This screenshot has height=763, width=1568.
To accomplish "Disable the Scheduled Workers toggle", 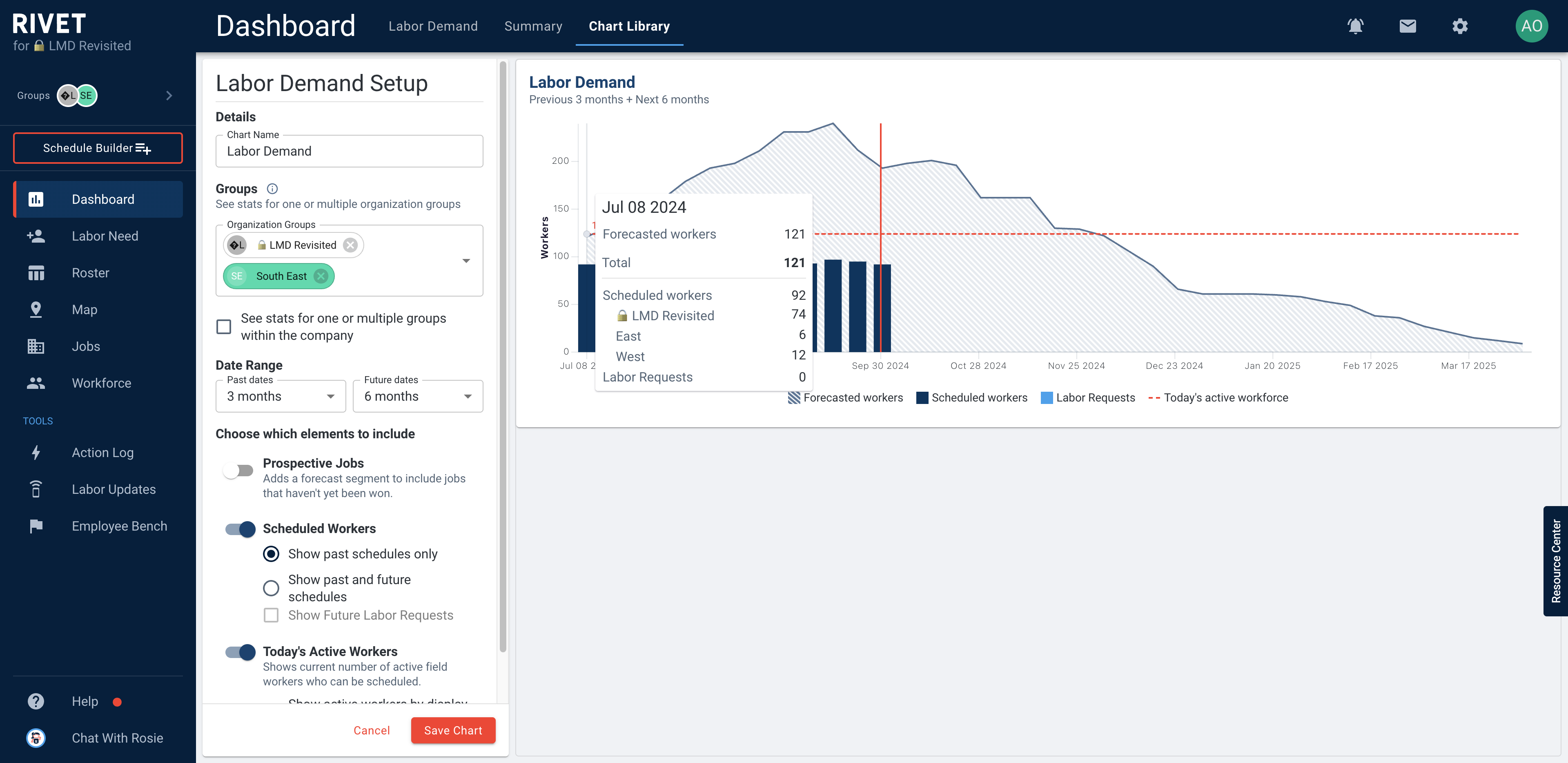I will click(241, 529).
